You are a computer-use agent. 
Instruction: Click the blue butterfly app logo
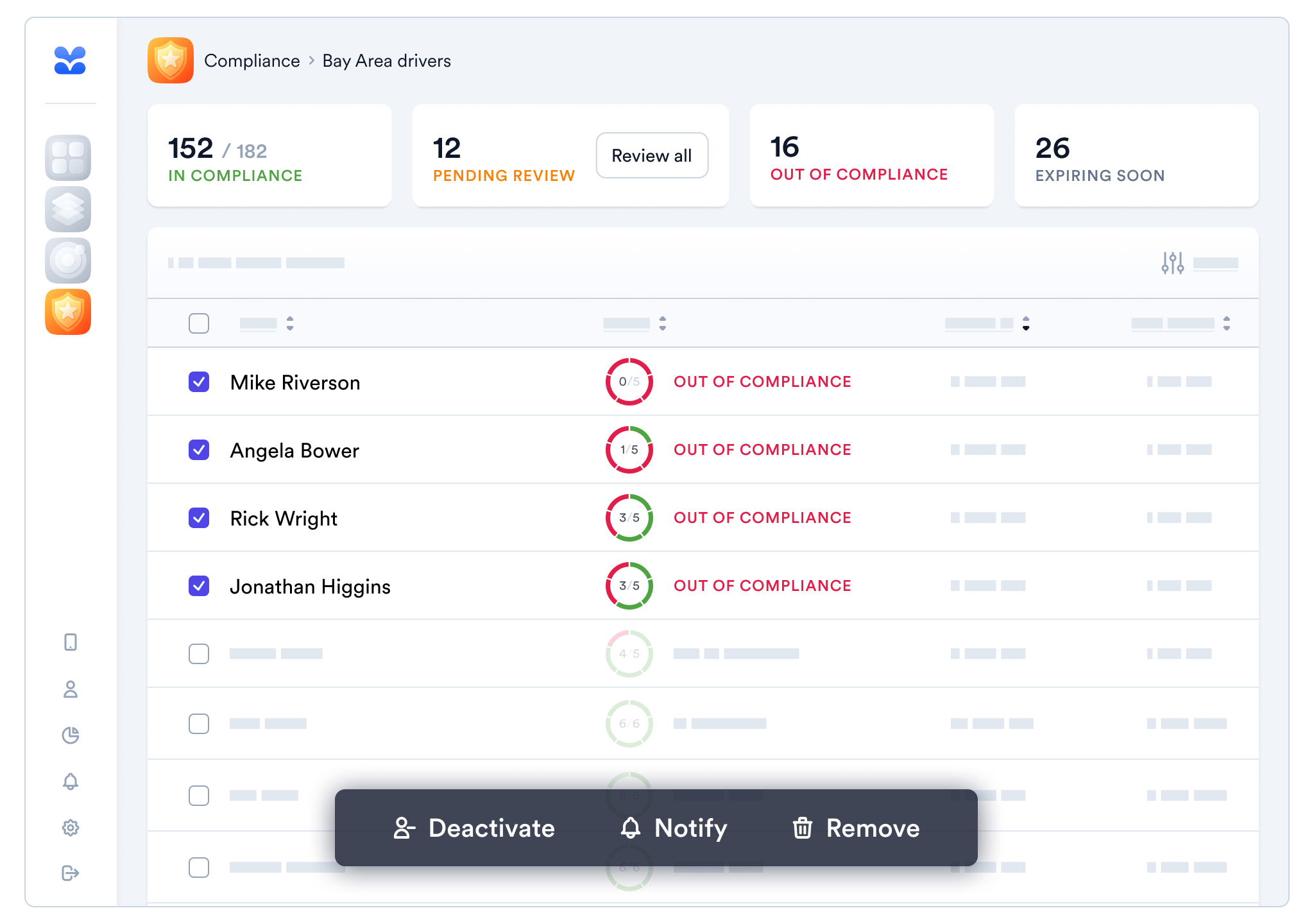pos(70,61)
